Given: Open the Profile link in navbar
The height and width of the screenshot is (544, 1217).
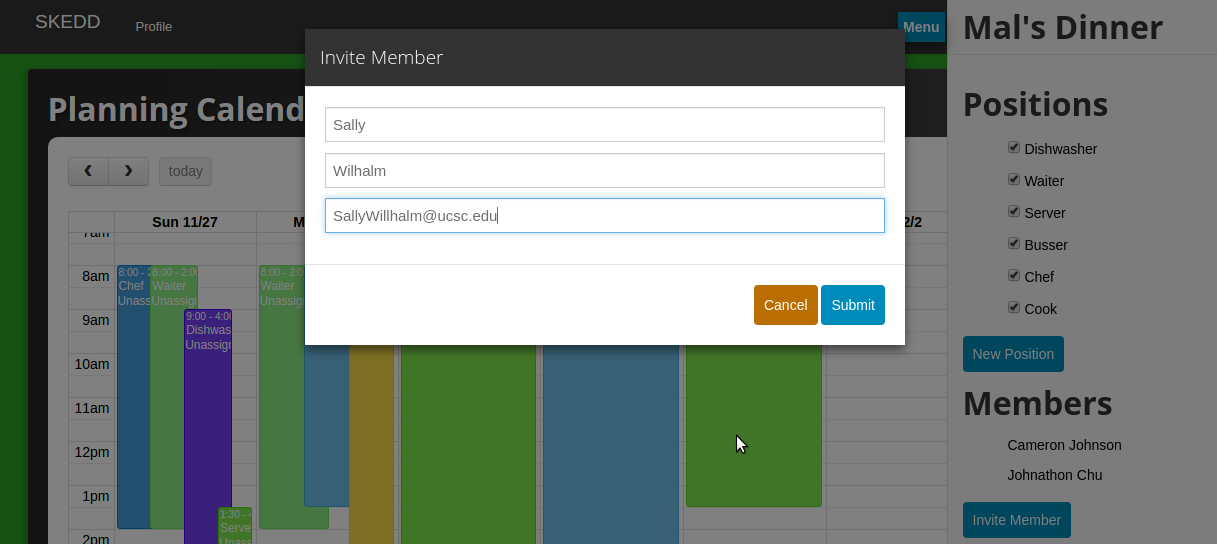Looking at the screenshot, I should click(x=154, y=27).
